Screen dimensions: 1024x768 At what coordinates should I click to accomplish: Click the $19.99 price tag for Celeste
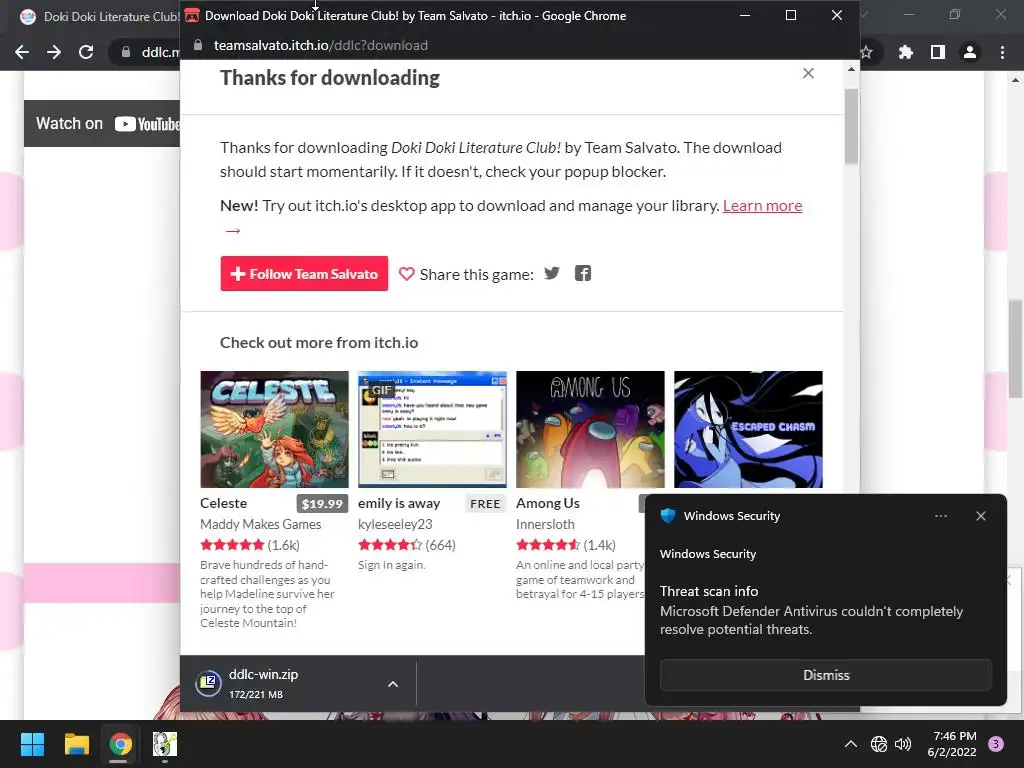coord(322,504)
